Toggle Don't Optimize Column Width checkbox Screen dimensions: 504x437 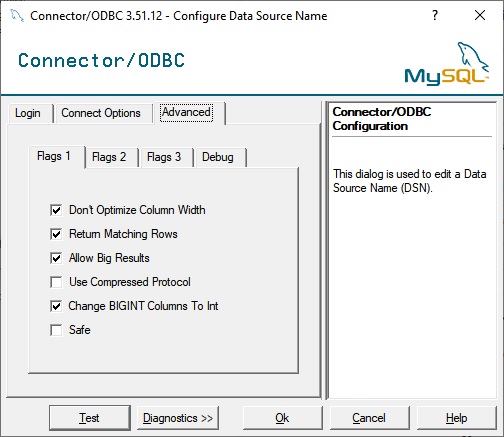point(56,210)
